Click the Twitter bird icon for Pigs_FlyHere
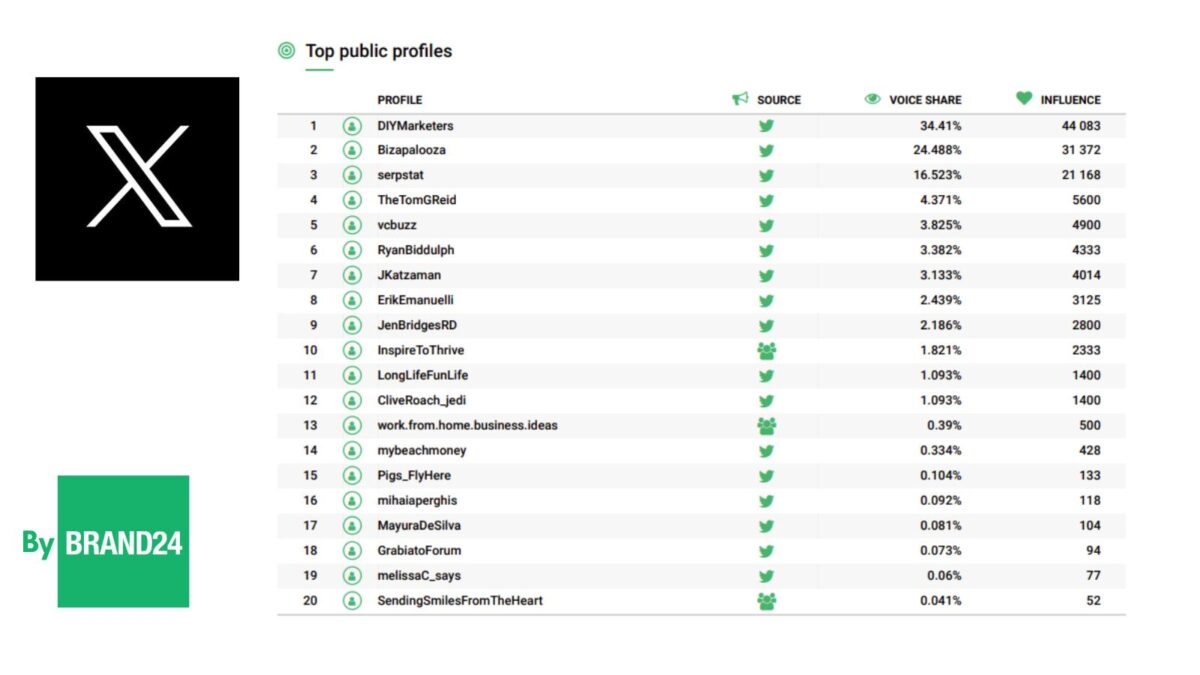Image resolution: width=1200 pixels, height=675 pixels. pos(767,475)
